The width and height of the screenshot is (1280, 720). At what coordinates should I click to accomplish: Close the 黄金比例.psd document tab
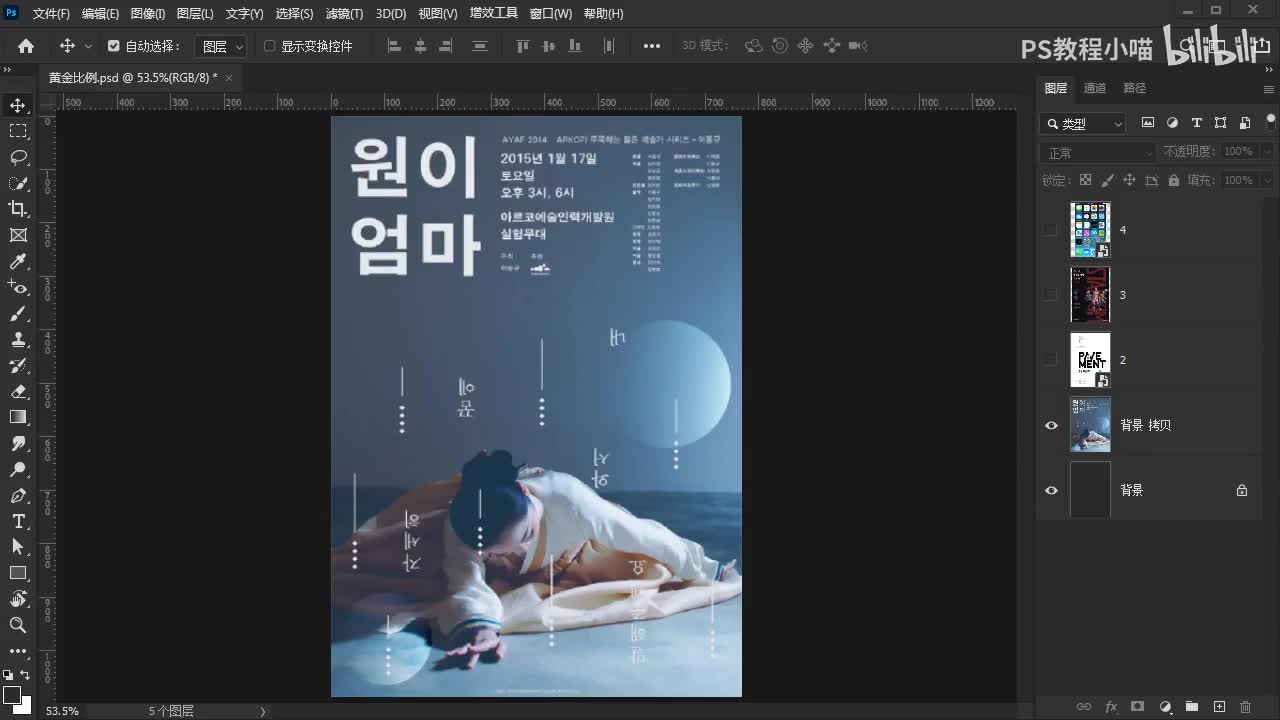click(x=228, y=78)
